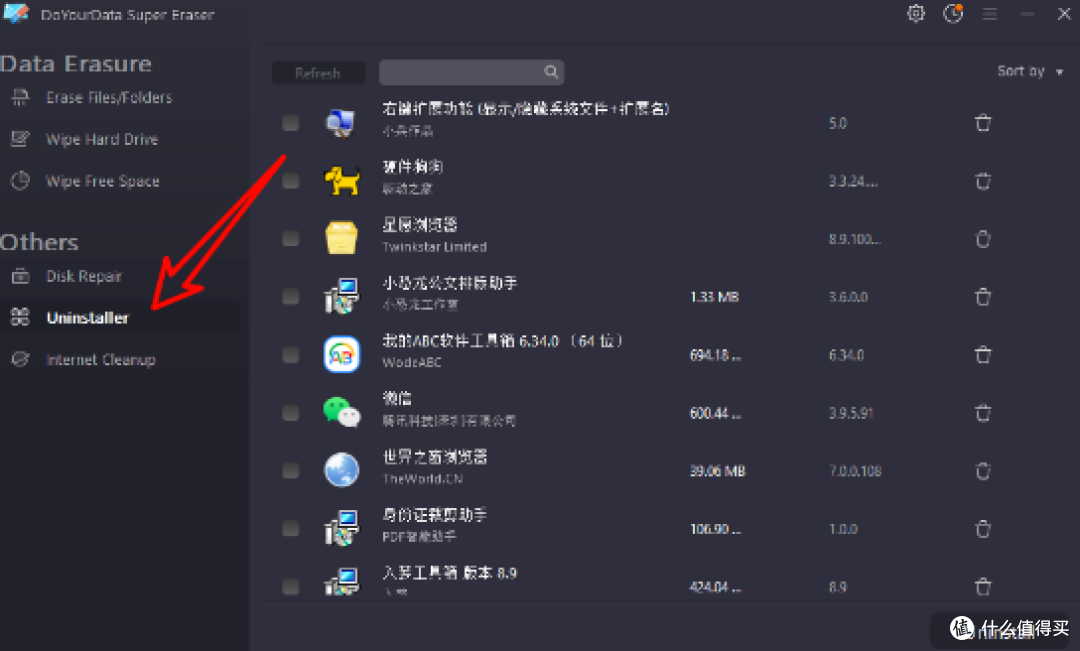Click the Twinkstar Limited publisher text
The height and width of the screenshot is (651, 1080).
coord(435,247)
